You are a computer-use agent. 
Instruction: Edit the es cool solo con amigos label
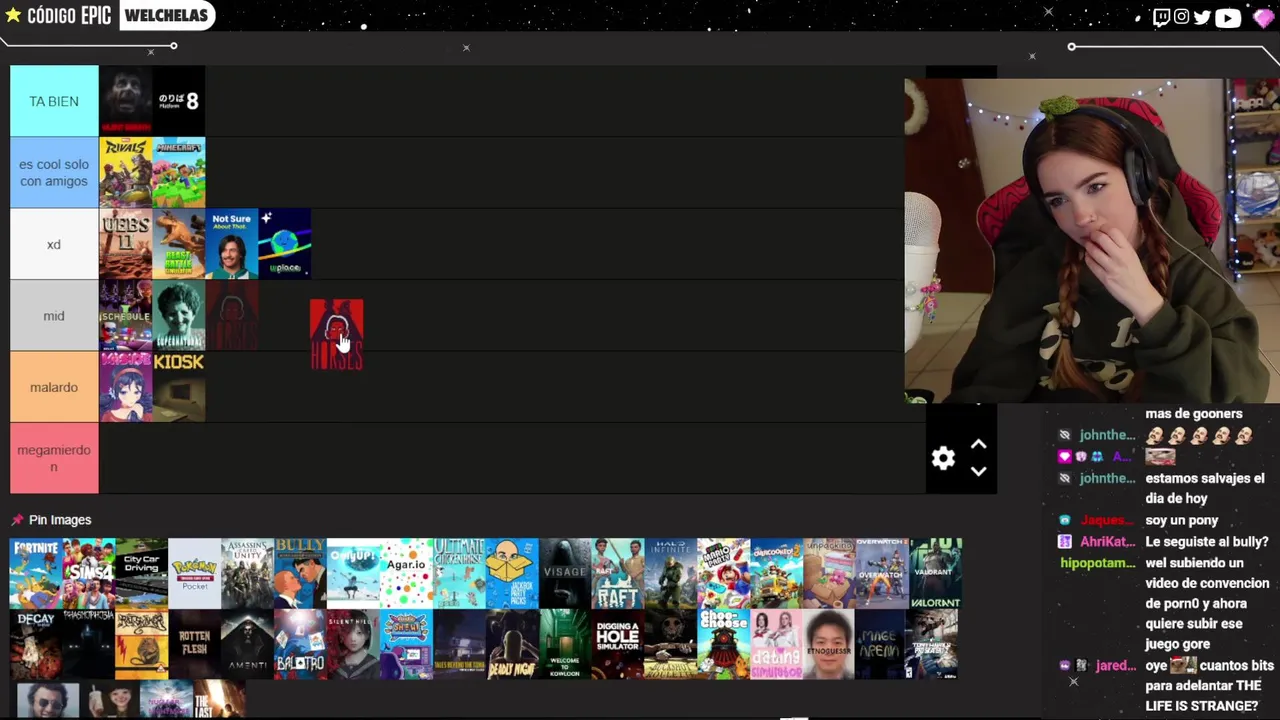[54, 173]
